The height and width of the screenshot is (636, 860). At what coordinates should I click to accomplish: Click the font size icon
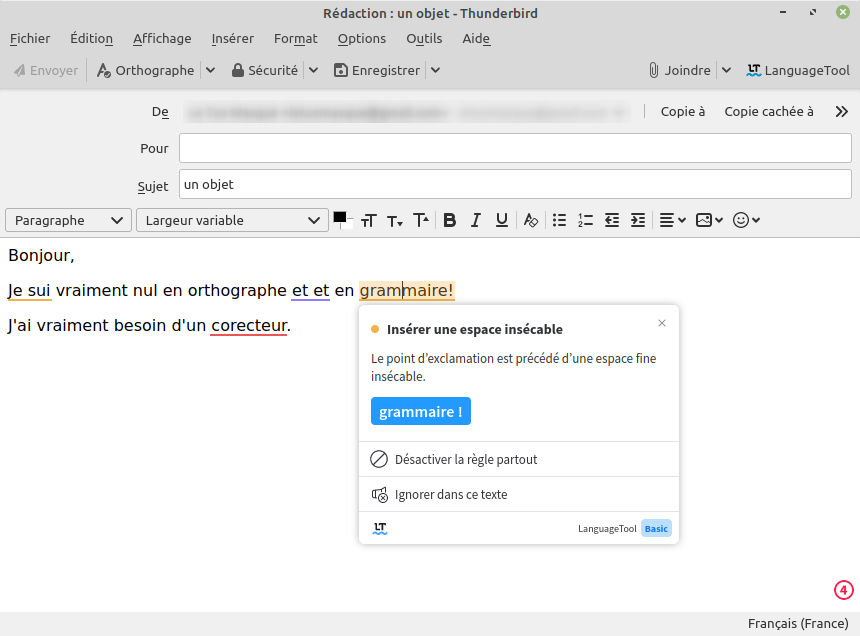click(x=369, y=220)
